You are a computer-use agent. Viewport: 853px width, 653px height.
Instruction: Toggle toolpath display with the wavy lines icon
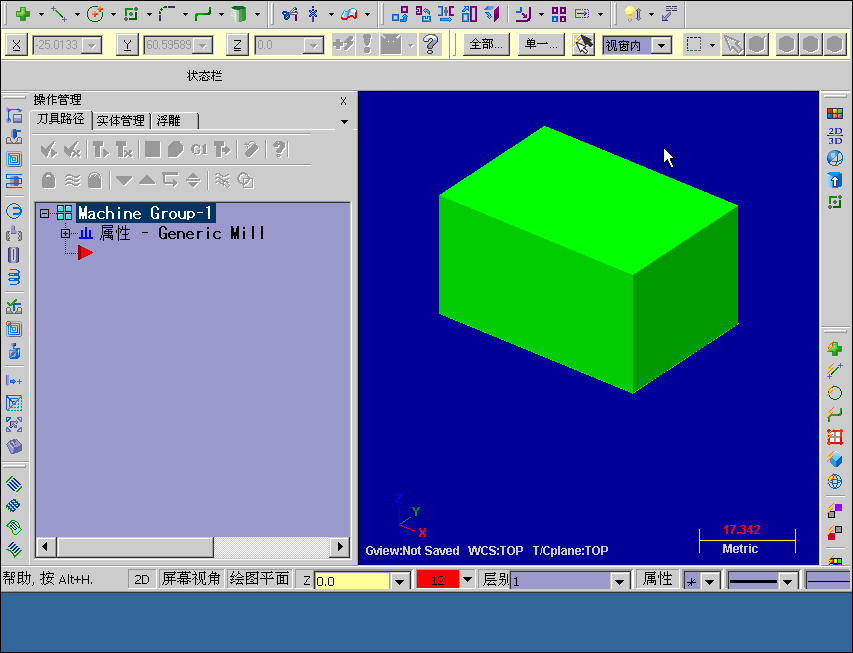pos(73,180)
